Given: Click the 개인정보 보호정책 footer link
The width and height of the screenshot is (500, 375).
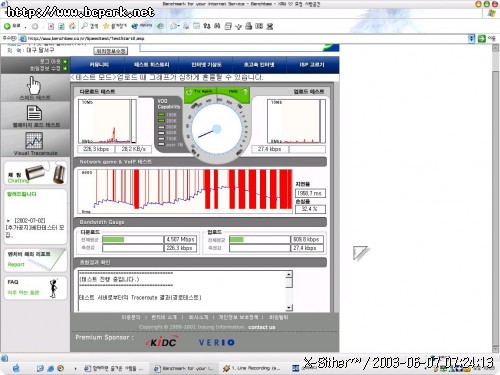Looking at the screenshot, I should 238,317.
